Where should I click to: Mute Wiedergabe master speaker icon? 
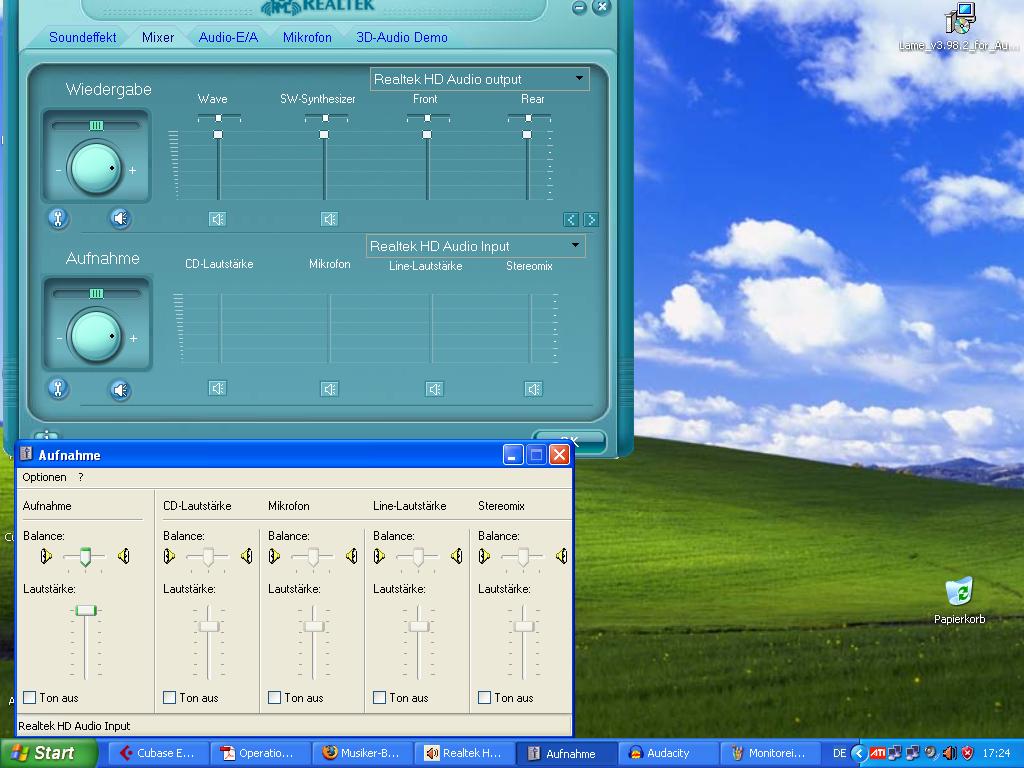(120, 218)
